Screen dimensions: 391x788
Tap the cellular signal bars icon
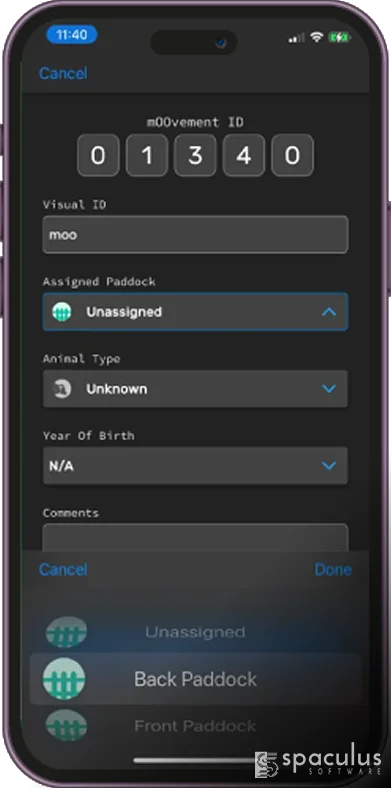(x=297, y=38)
